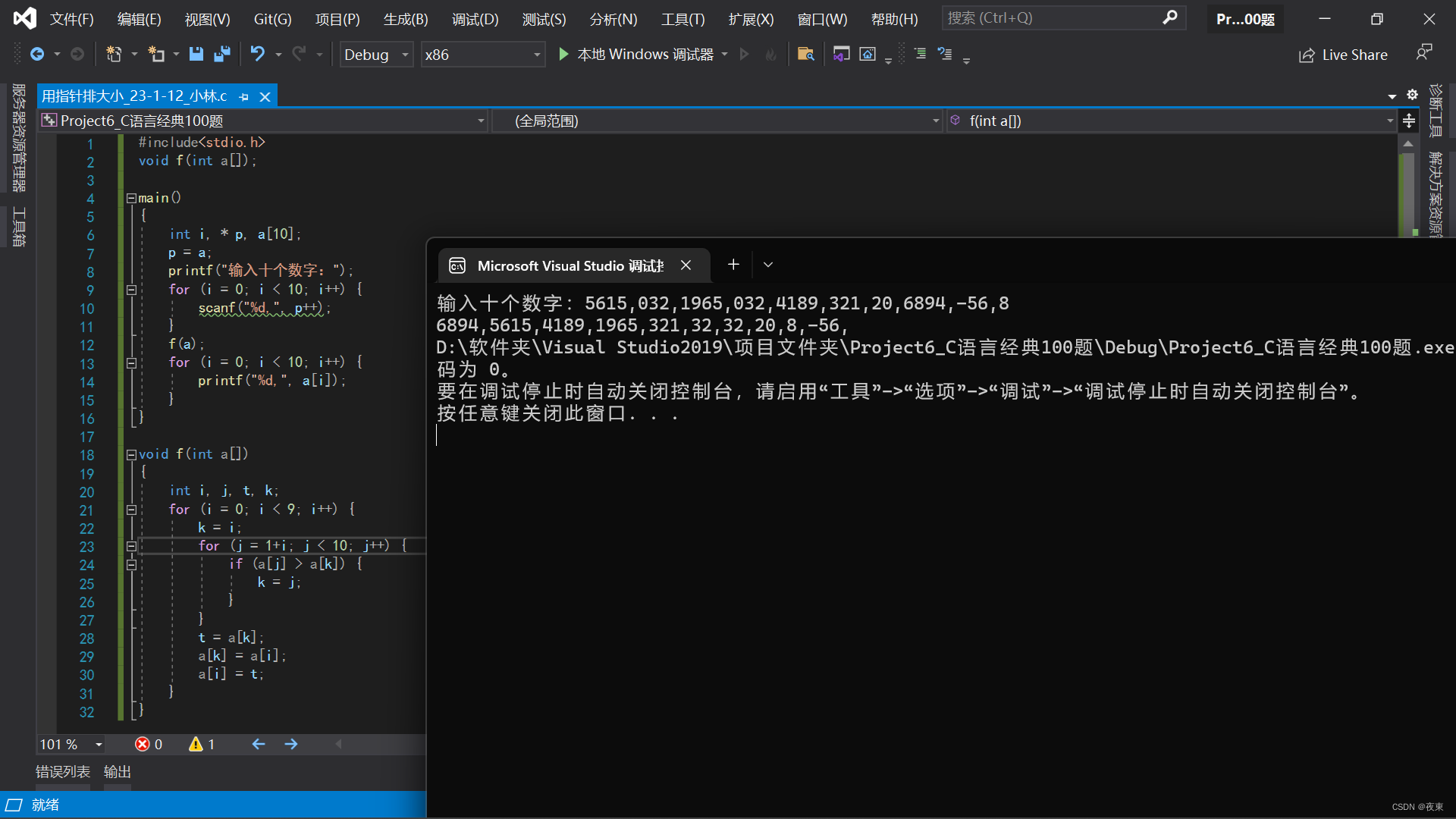Collapse the void f(int a[]) block
This screenshot has height=819, width=1456.
(x=131, y=454)
